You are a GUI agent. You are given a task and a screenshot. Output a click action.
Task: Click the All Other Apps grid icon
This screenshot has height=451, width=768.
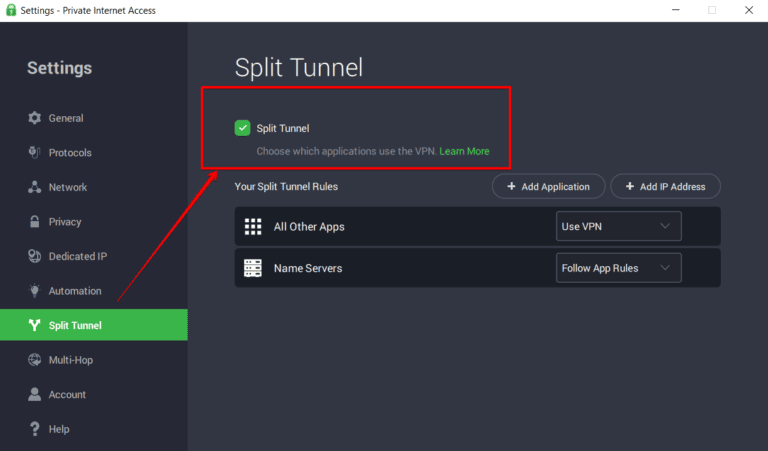(x=253, y=227)
